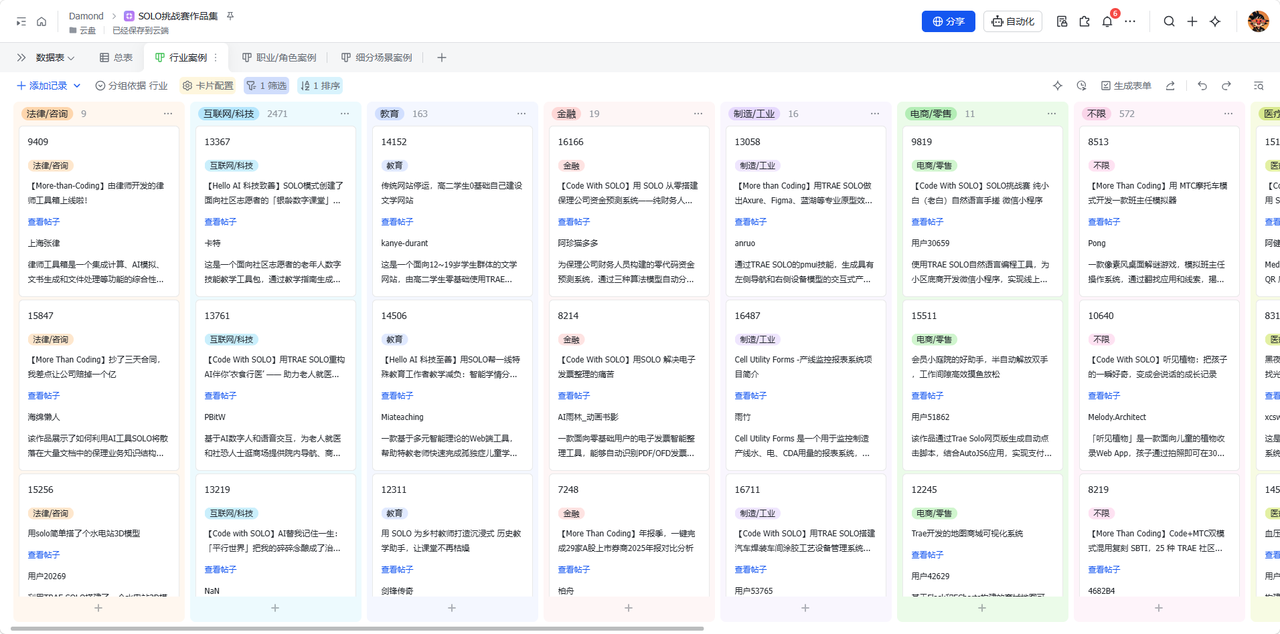Open the plugins puzzle icon
The width and height of the screenshot is (1280, 634).
(x=1084, y=21)
